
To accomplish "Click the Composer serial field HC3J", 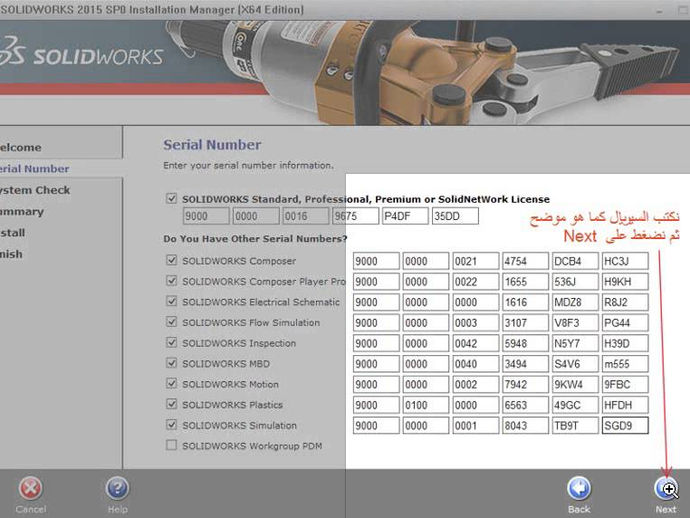I will [x=625, y=261].
